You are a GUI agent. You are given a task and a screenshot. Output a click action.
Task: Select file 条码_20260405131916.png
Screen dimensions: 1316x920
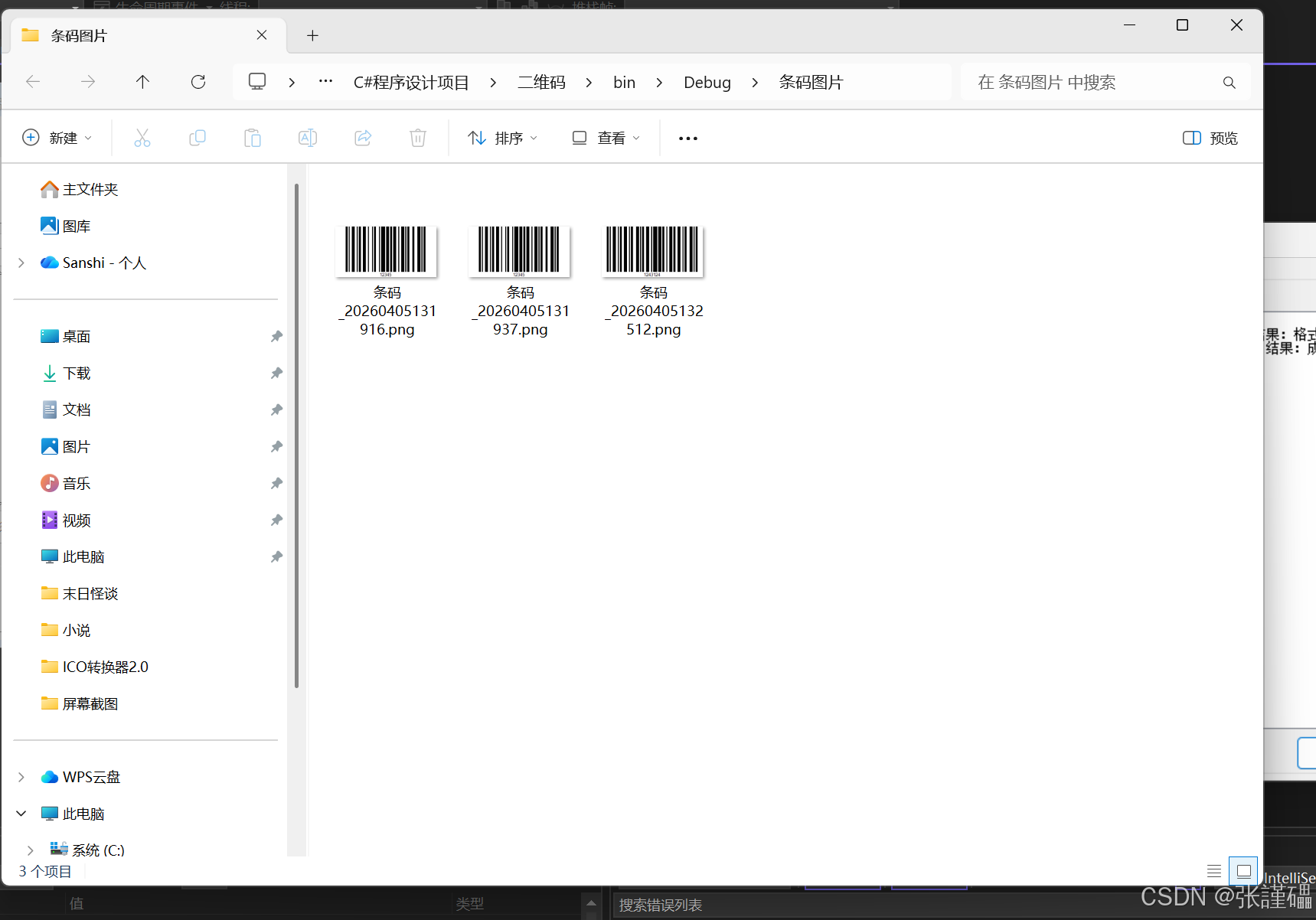click(387, 281)
